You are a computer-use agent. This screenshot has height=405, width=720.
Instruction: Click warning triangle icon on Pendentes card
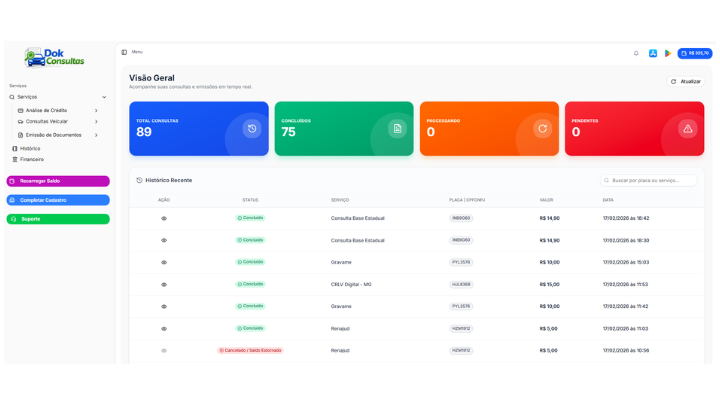687,128
